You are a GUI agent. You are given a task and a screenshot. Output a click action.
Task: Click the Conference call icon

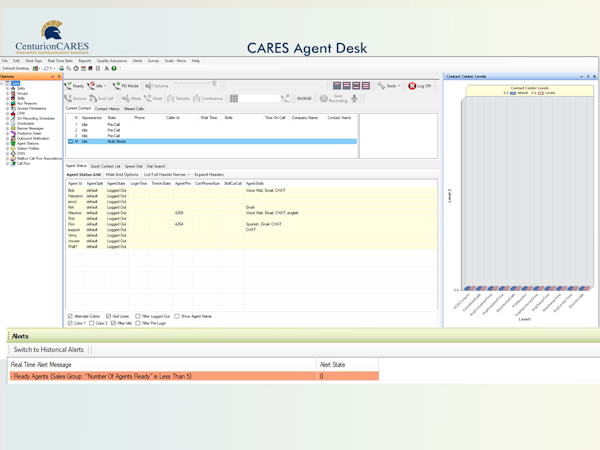point(197,98)
